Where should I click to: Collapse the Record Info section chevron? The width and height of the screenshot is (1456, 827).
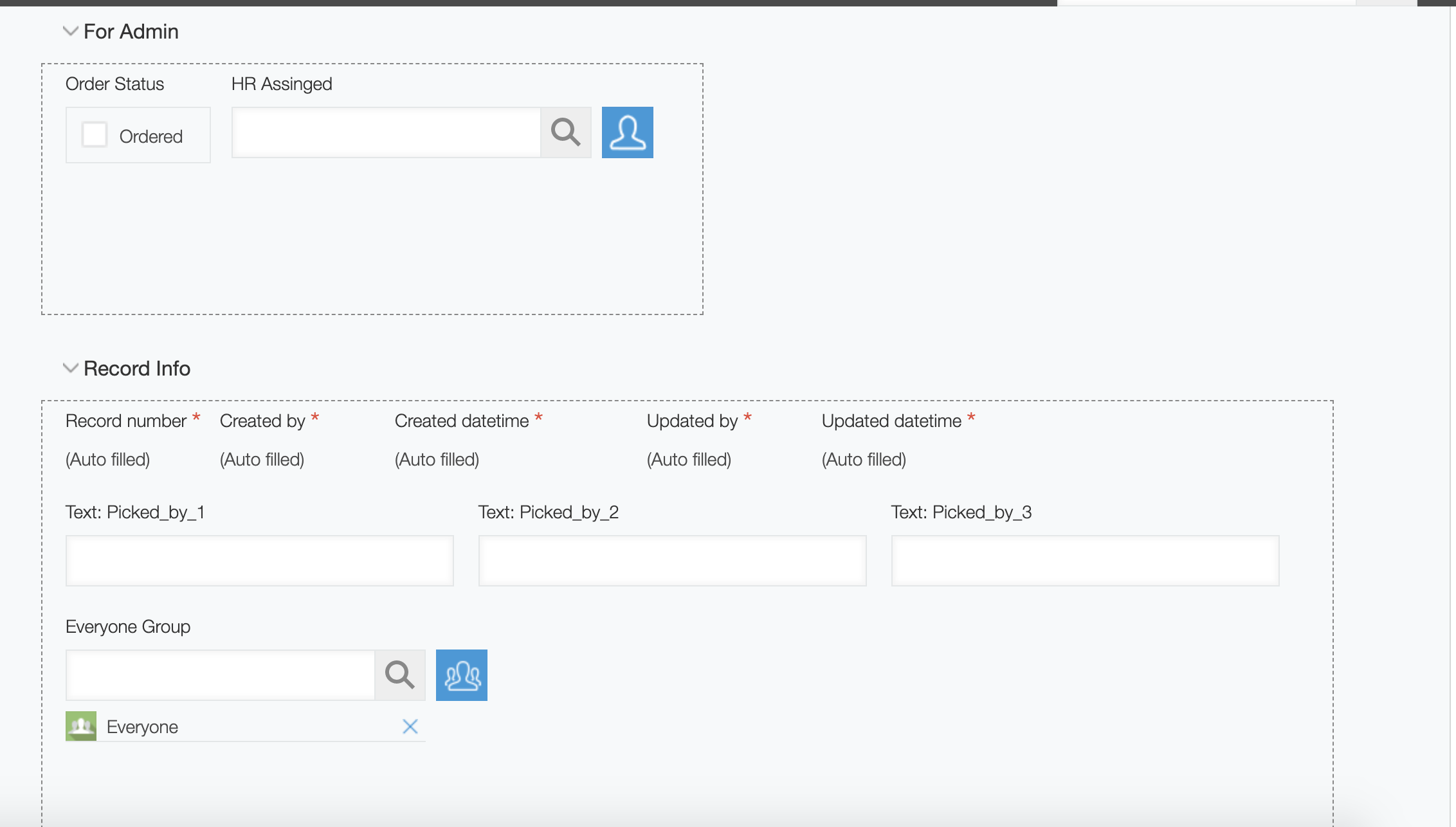click(x=70, y=368)
